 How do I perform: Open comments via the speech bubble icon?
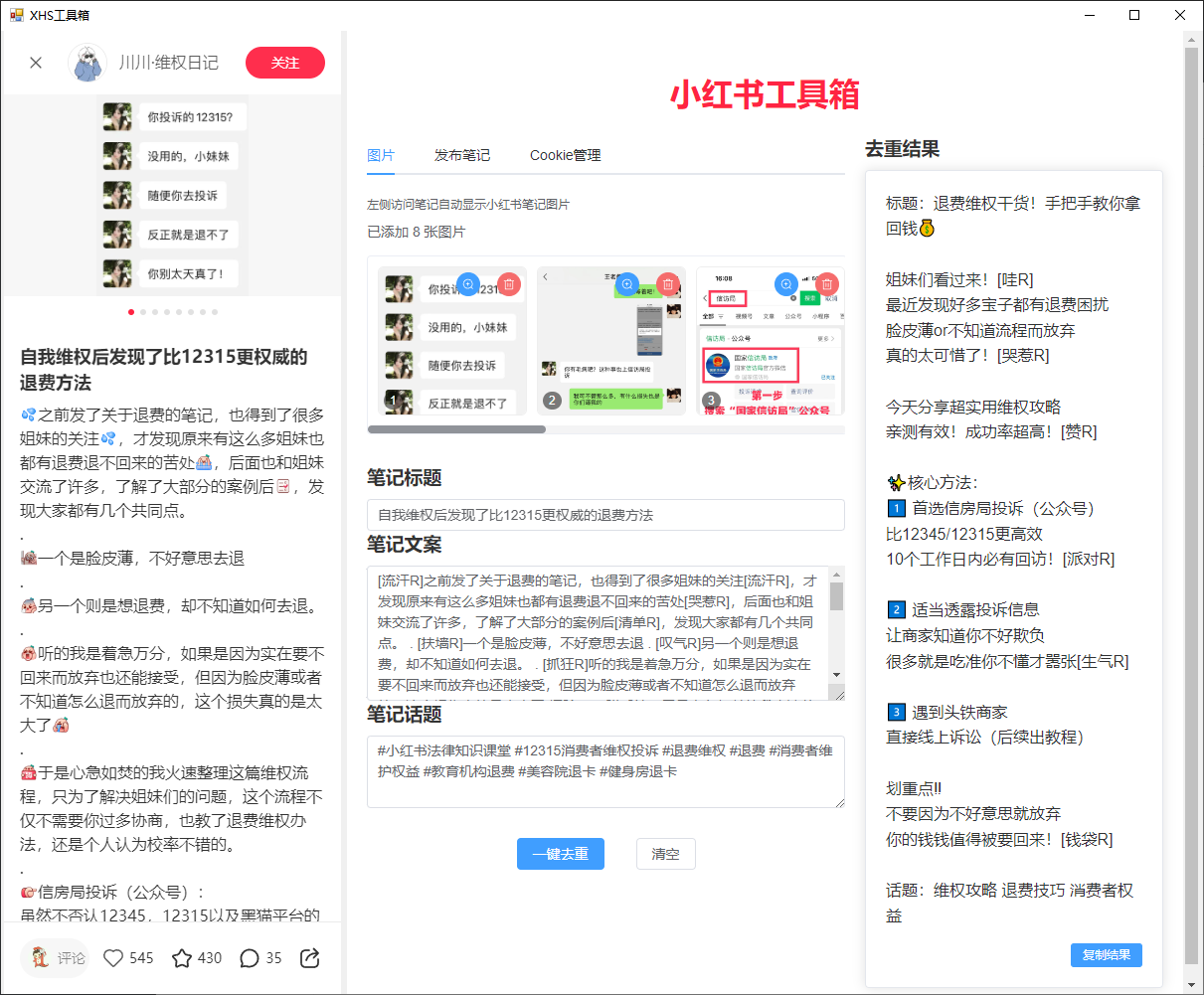click(250, 958)
